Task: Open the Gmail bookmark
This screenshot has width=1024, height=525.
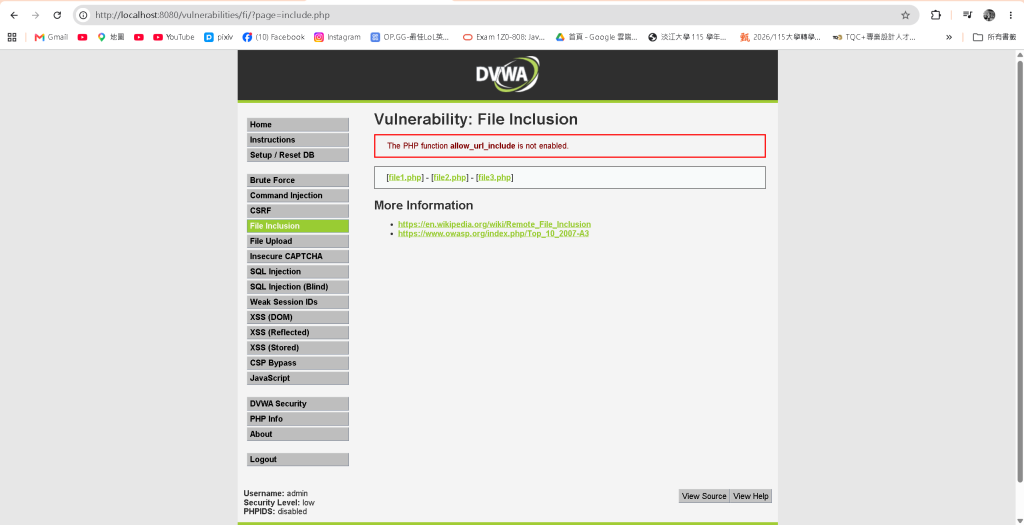Action: pyautogui.click(x=51, y=37)
